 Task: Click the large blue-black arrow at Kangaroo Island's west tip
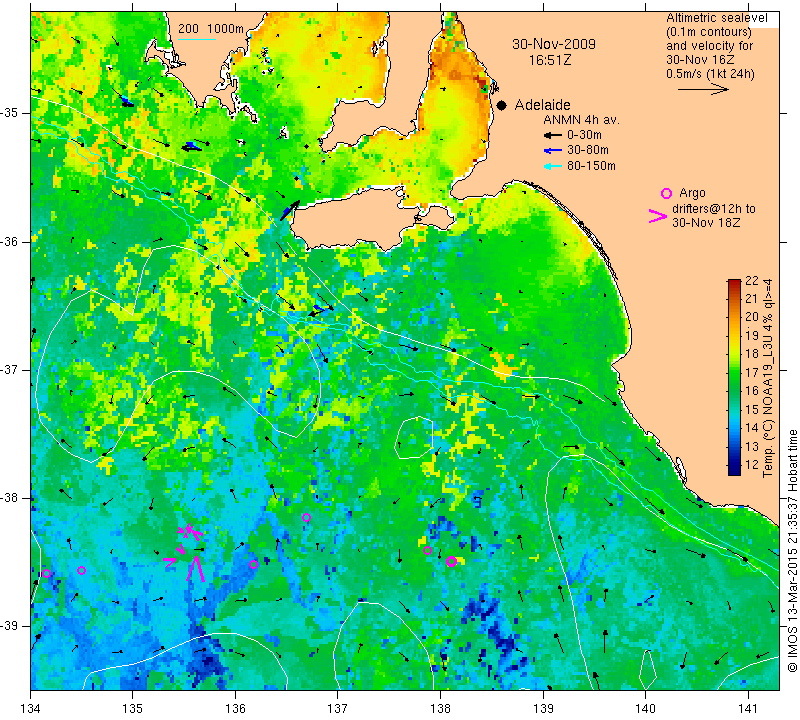coord(289,210)
